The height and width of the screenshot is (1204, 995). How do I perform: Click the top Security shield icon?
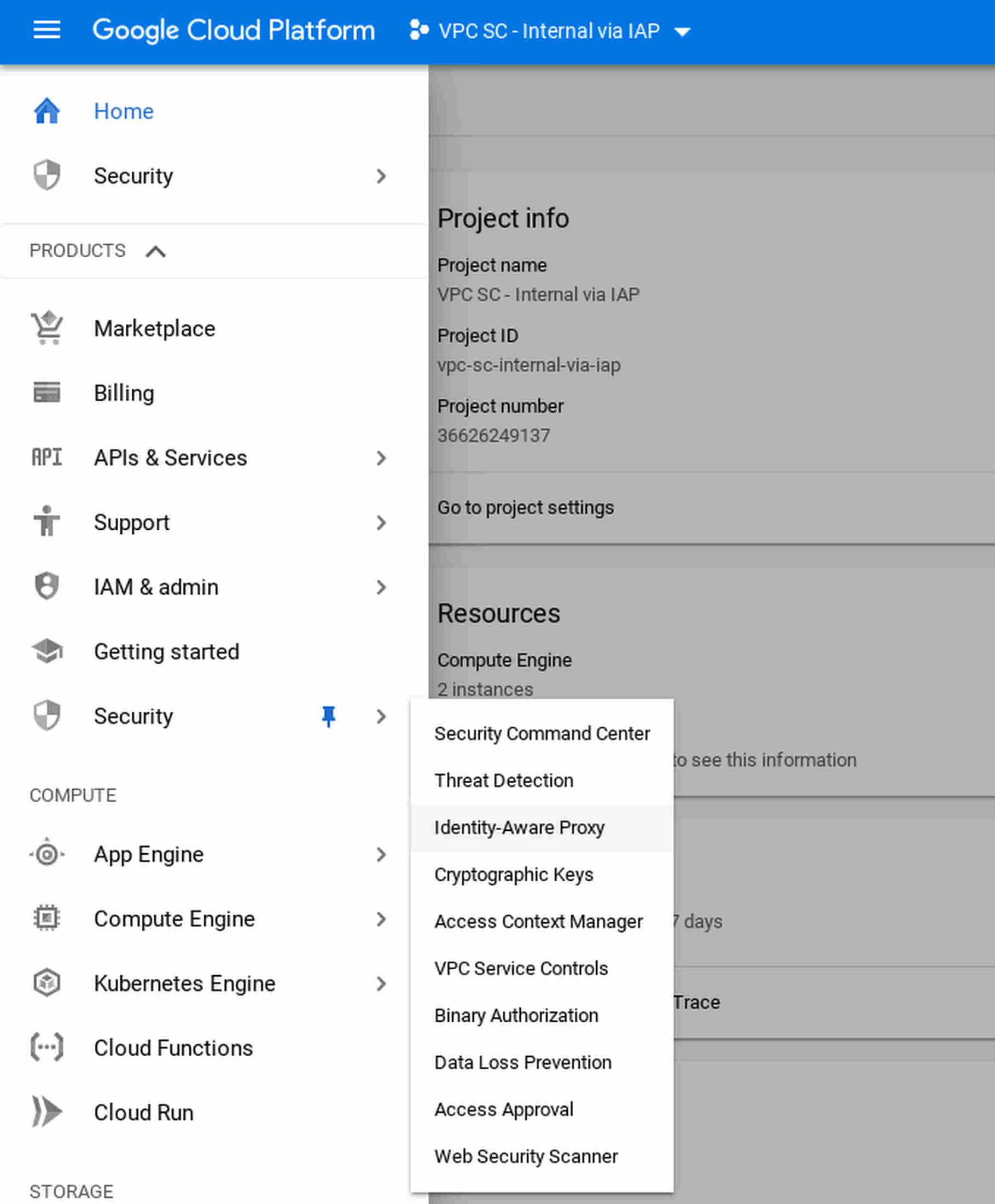coord(47,175)
